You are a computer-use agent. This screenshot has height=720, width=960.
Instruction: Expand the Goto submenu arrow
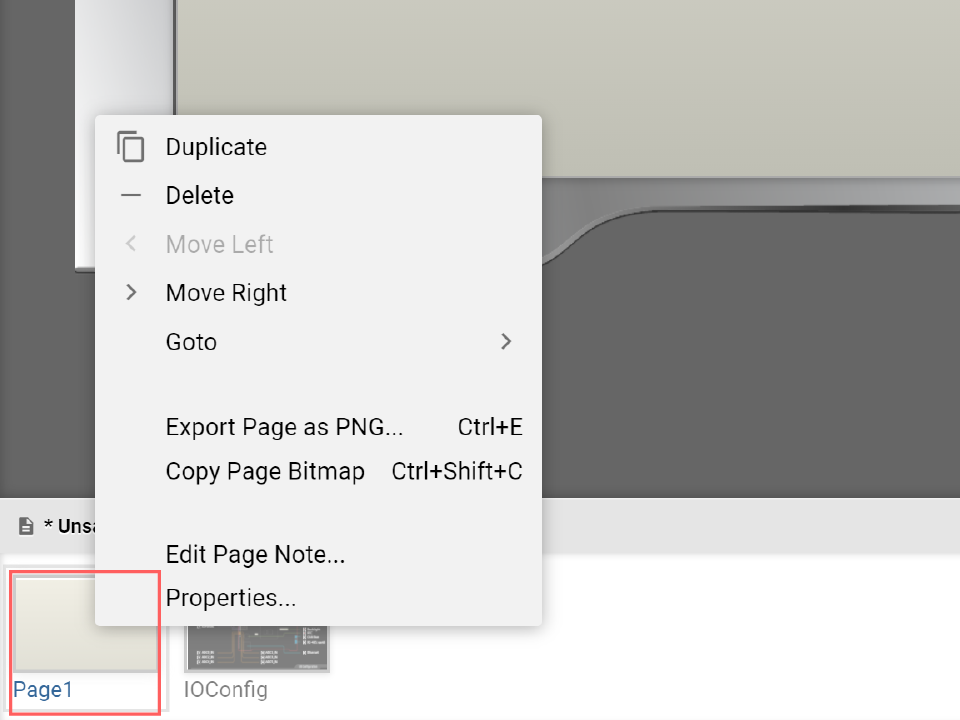pyautogui.click(x=506, y=342)
